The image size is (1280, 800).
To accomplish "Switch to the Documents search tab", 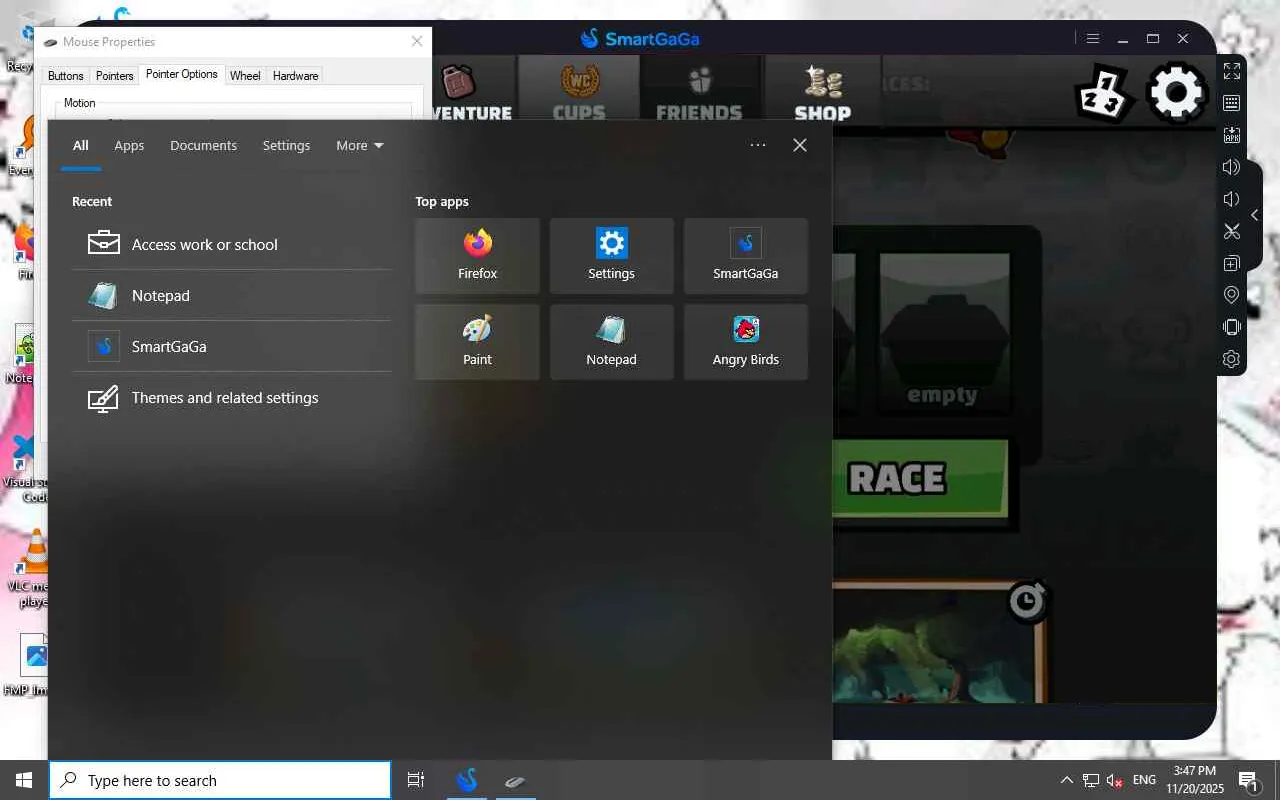I will [203, 145].
